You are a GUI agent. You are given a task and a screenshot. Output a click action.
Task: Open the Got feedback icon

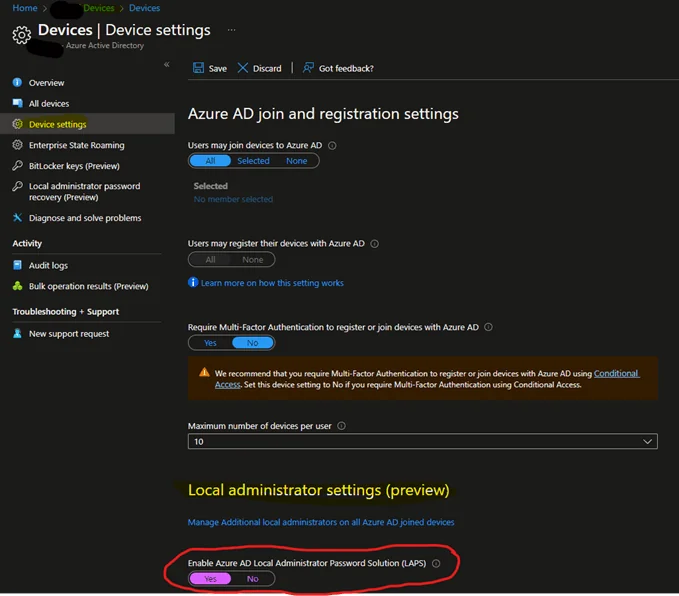(x=309, y=68)
